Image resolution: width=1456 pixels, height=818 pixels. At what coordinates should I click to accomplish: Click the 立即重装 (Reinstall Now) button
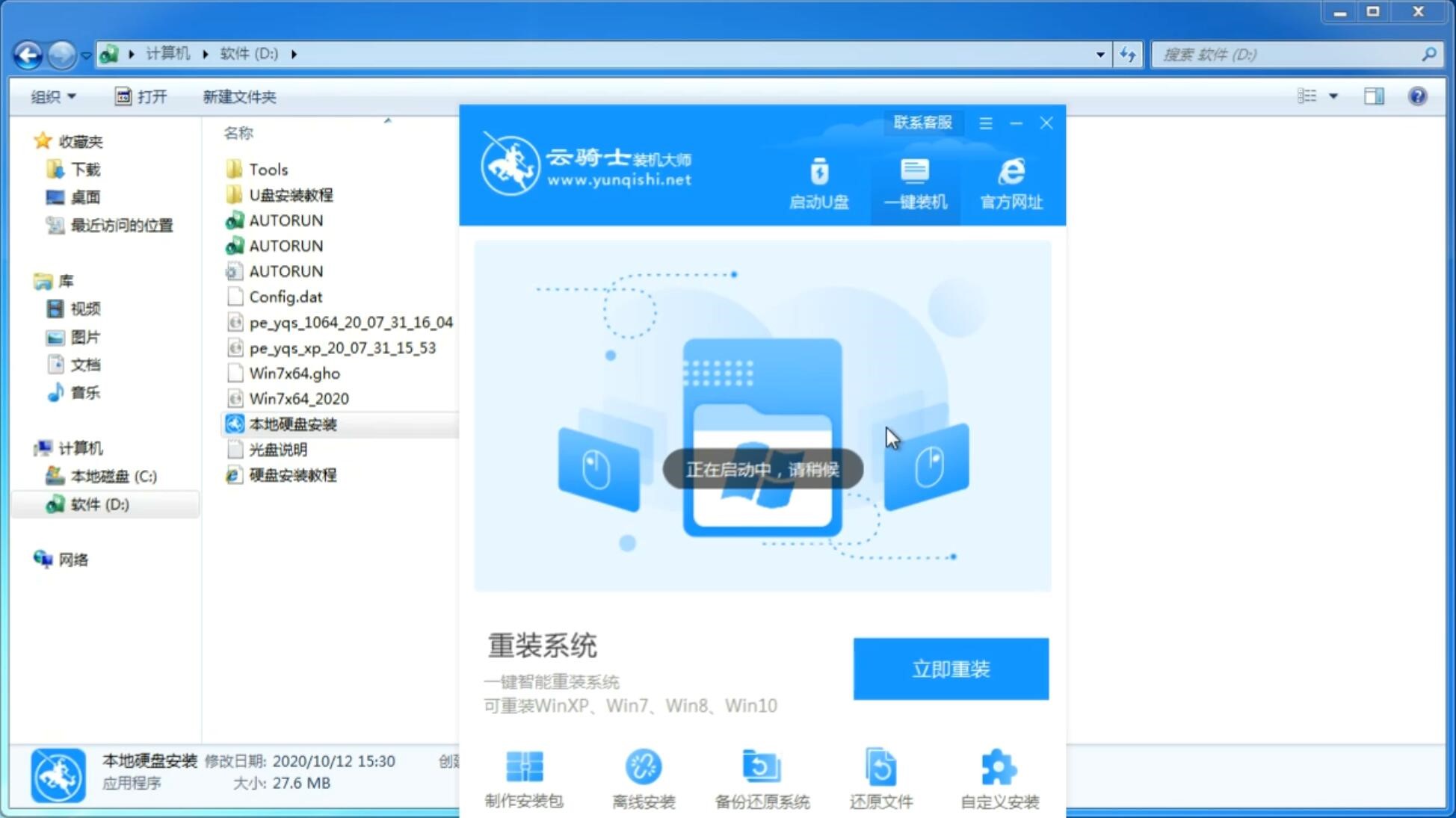coord(951,668)
